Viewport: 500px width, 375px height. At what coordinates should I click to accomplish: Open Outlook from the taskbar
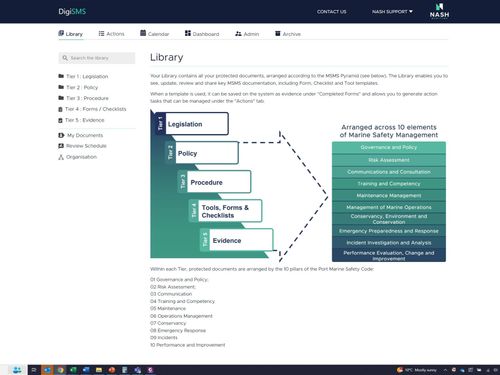(47, 370)
